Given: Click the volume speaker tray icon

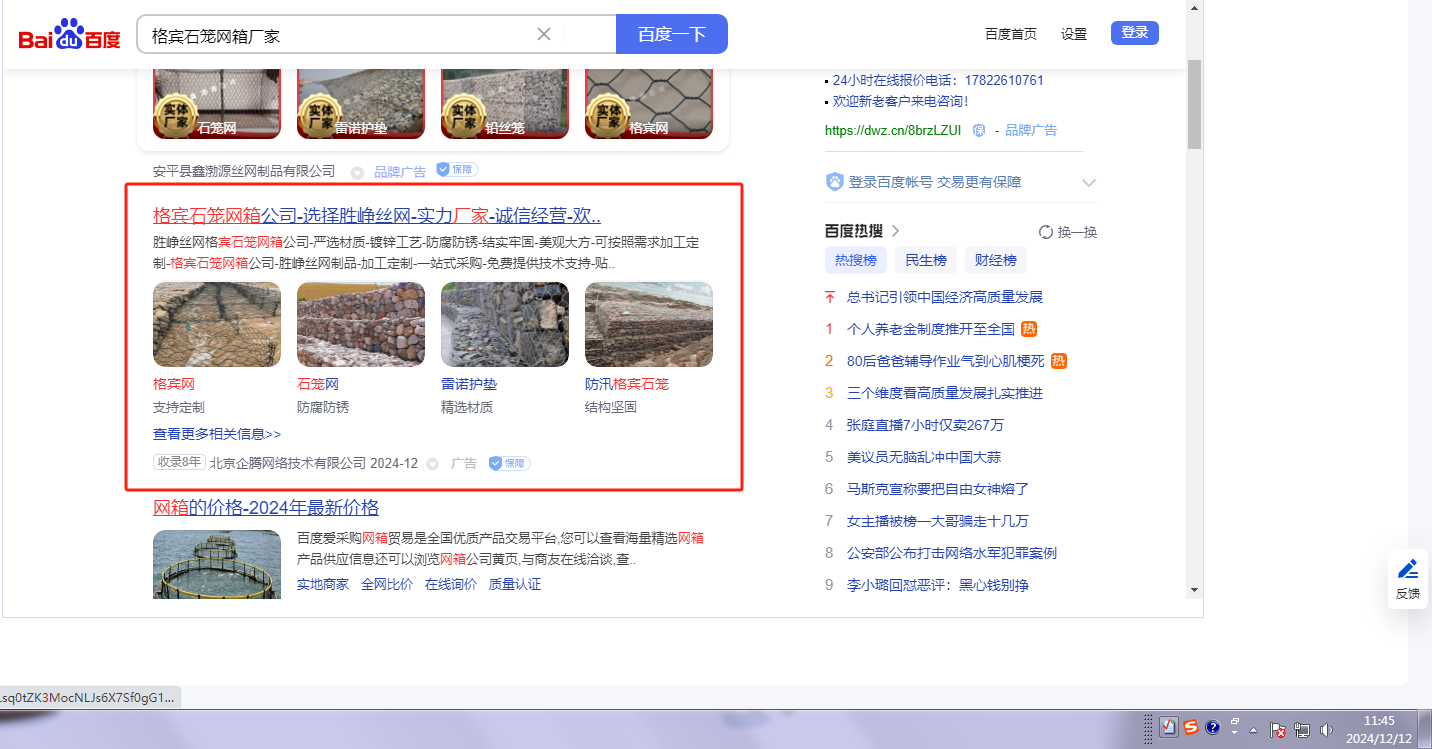Looking at the screenshot, I should pyautogui.click(x=1327, y=730).
